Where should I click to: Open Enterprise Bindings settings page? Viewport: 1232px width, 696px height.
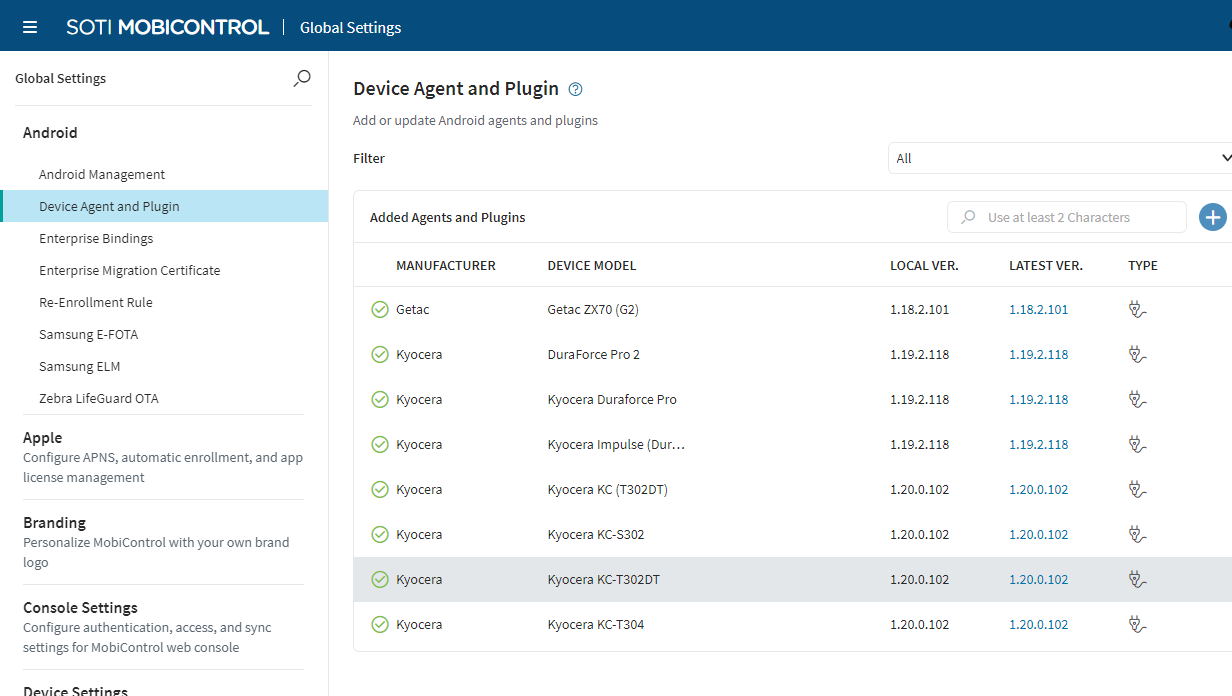(x=96, y=238)
